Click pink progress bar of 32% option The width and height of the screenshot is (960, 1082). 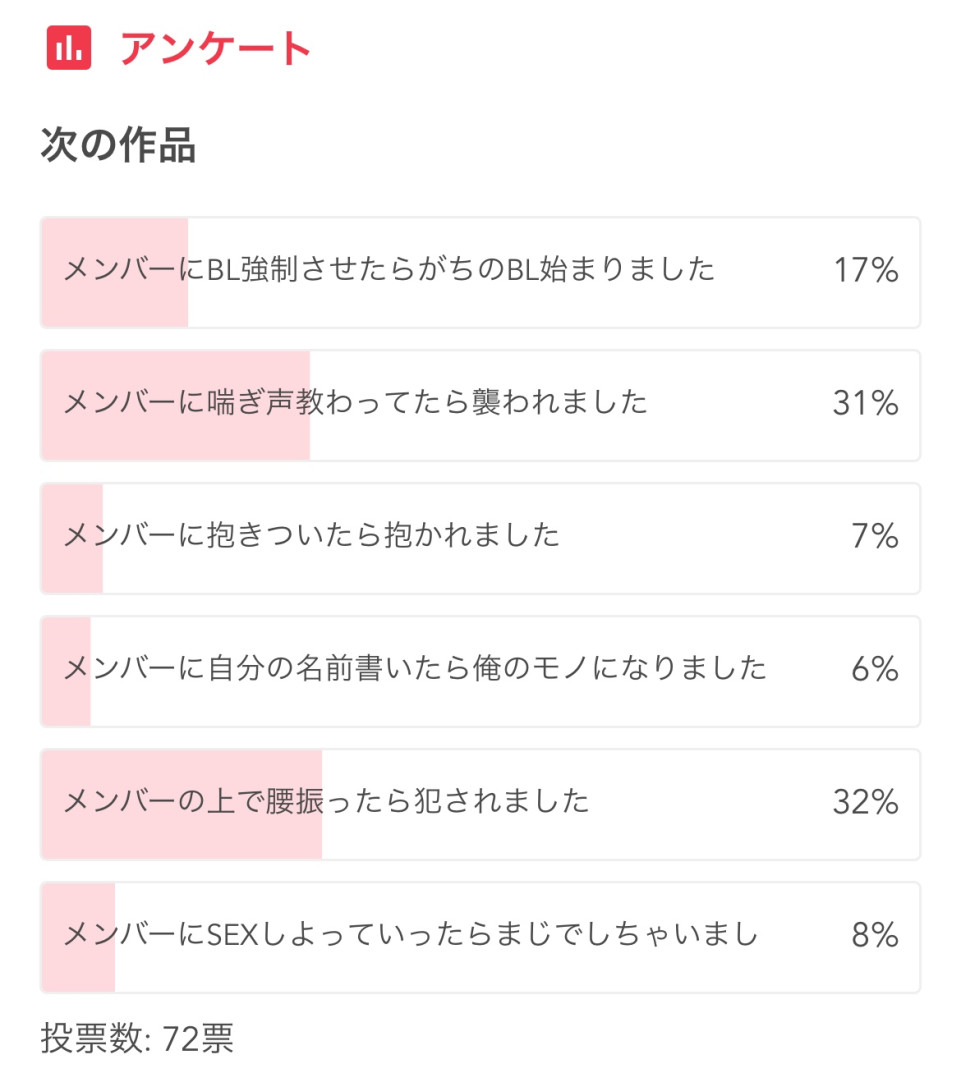(x=180, y=835)
